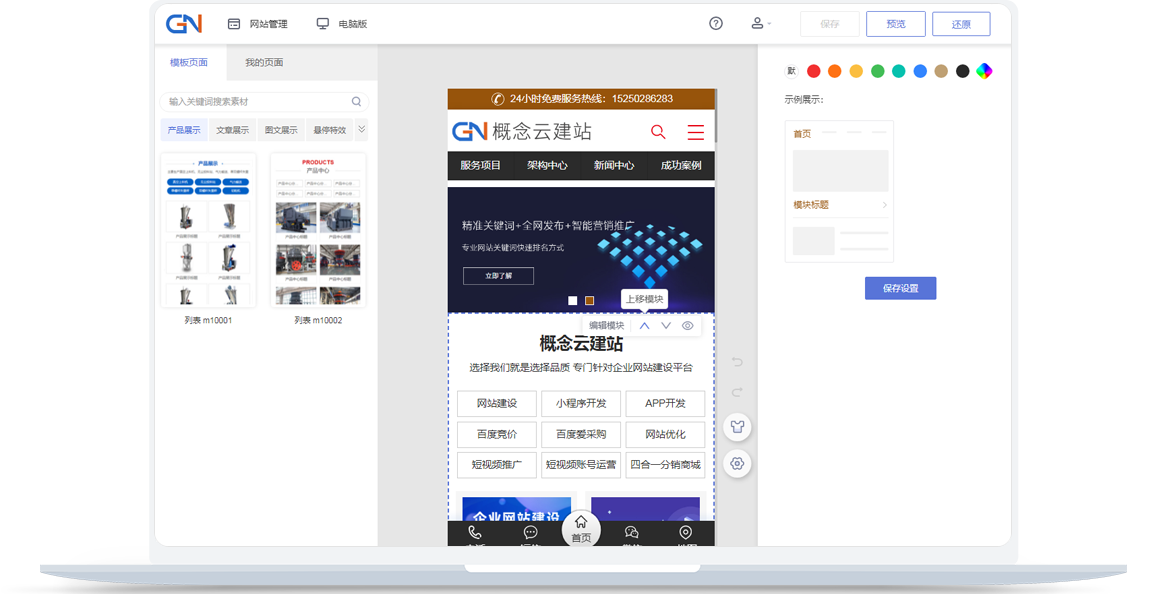Click the home 首页 icon in bottom bar

tap(581, 528)
